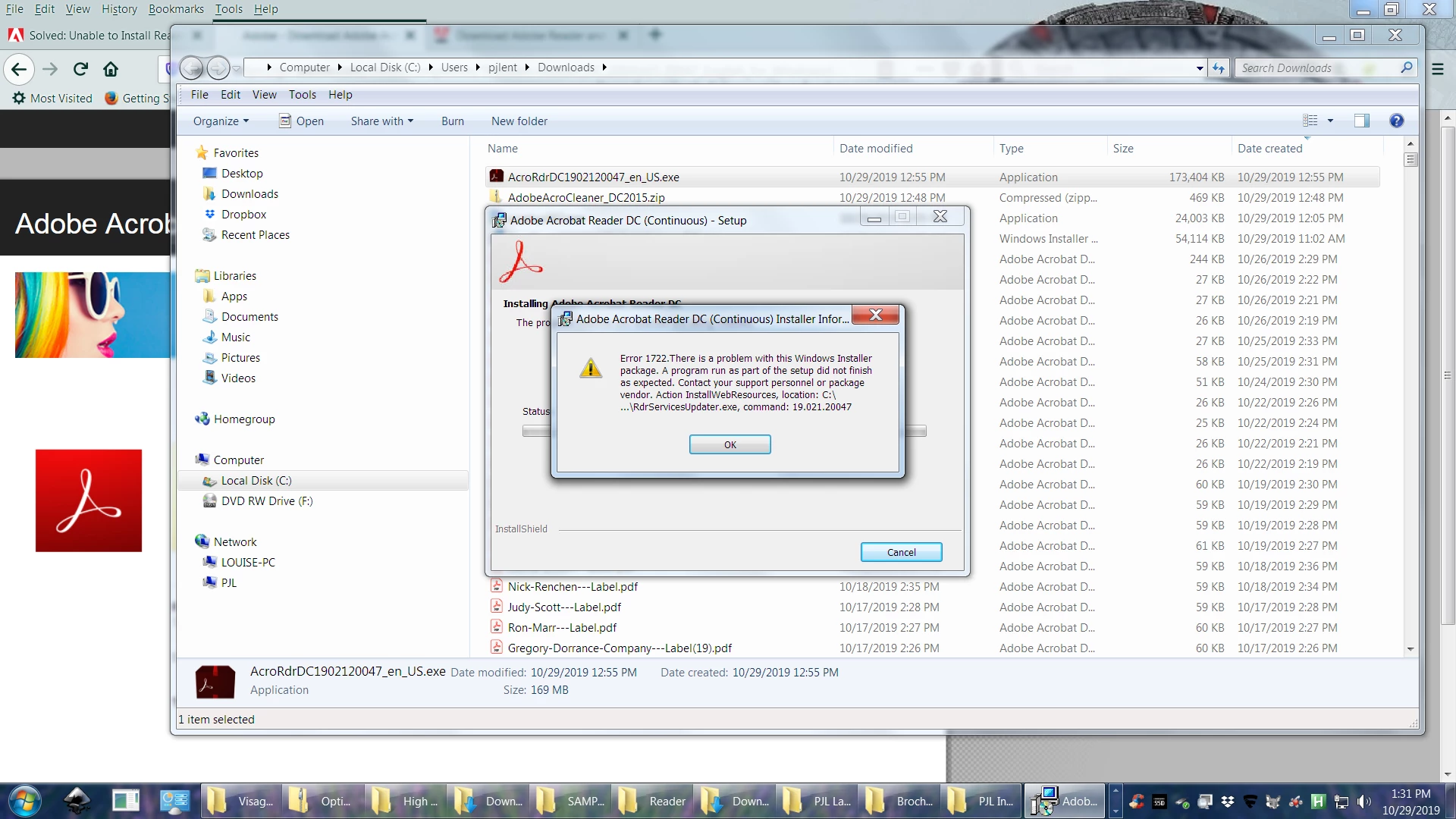
Task: Sort by the Date modified column header
Action: 875,149
